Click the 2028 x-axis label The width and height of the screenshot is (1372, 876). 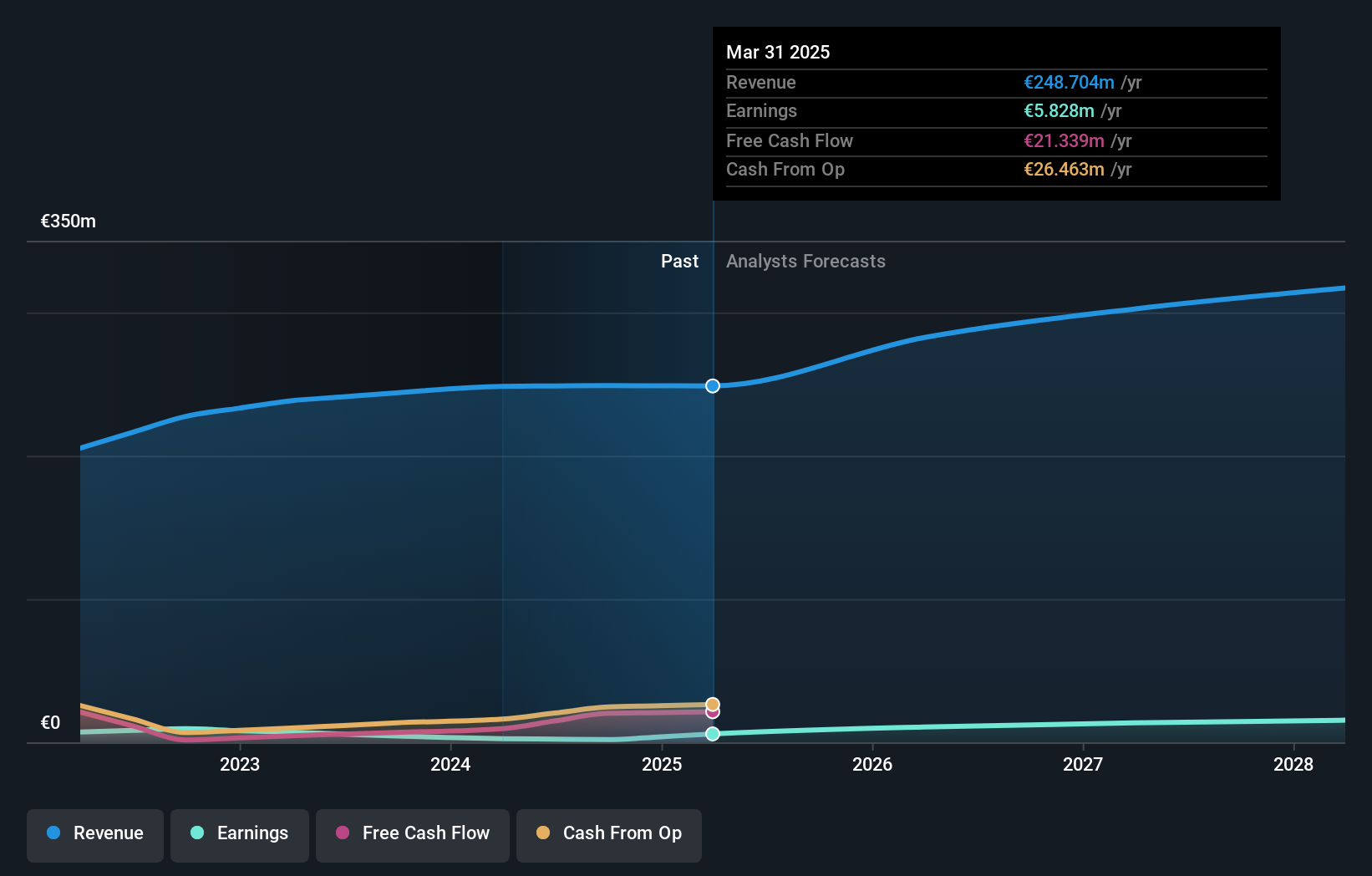(1293, 764)
